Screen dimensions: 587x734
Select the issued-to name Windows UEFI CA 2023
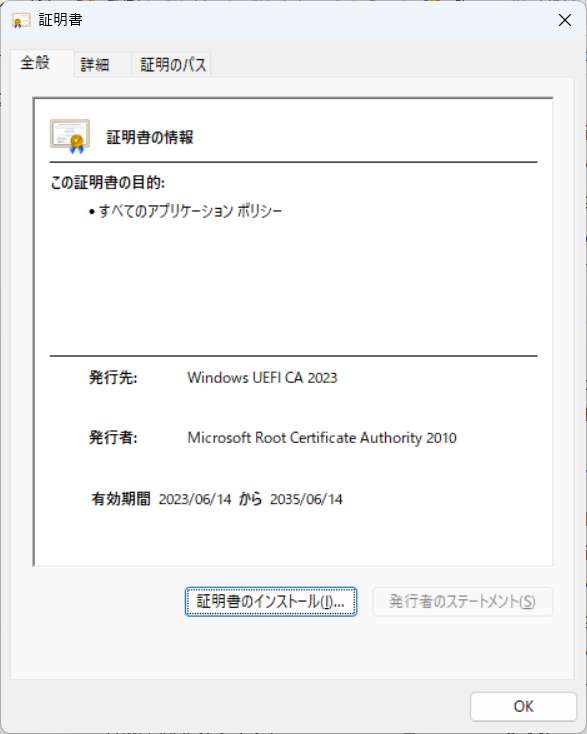[x=262, y=378]
